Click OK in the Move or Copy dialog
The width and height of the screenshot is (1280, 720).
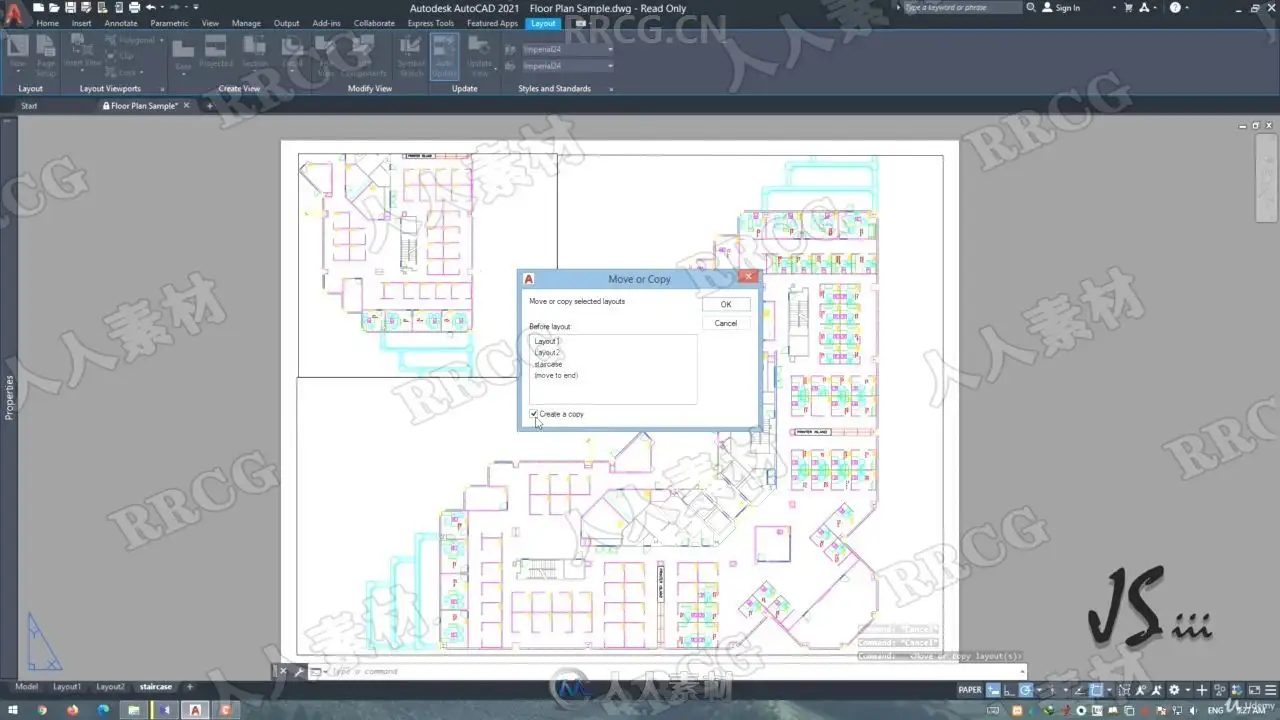726,304
